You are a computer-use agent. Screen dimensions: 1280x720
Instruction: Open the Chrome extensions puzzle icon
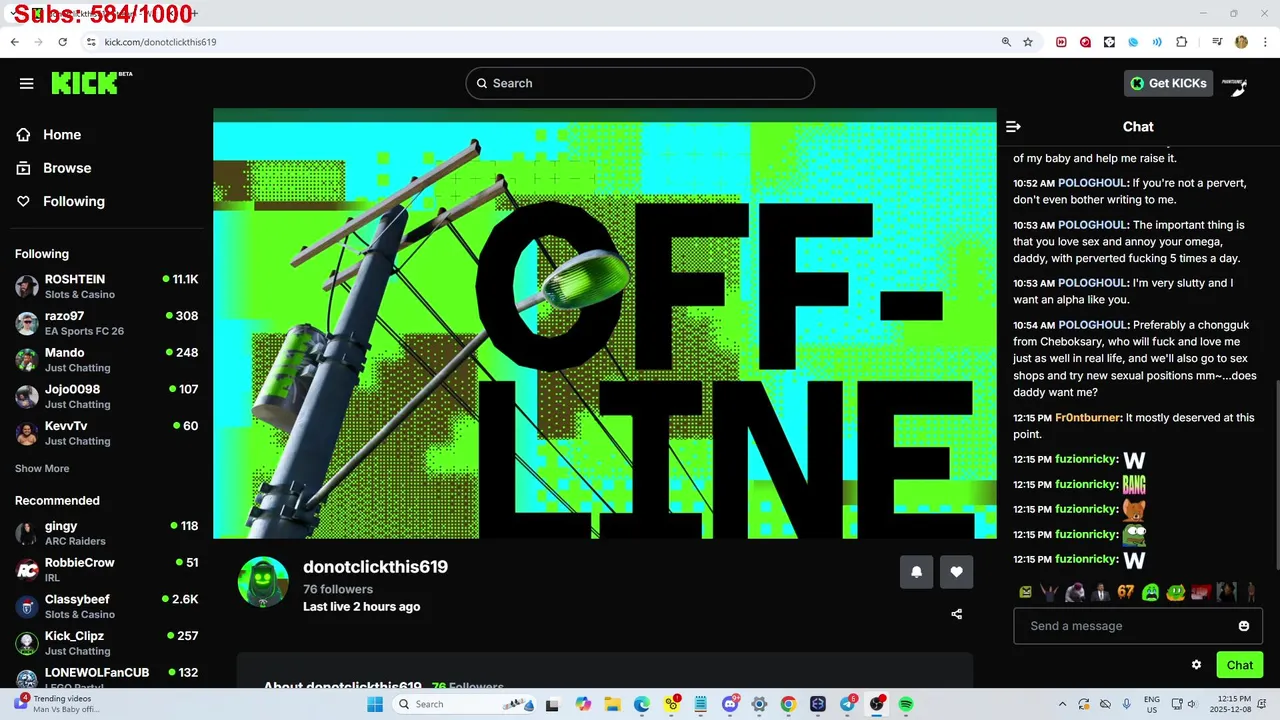[x=1182, y=42]
